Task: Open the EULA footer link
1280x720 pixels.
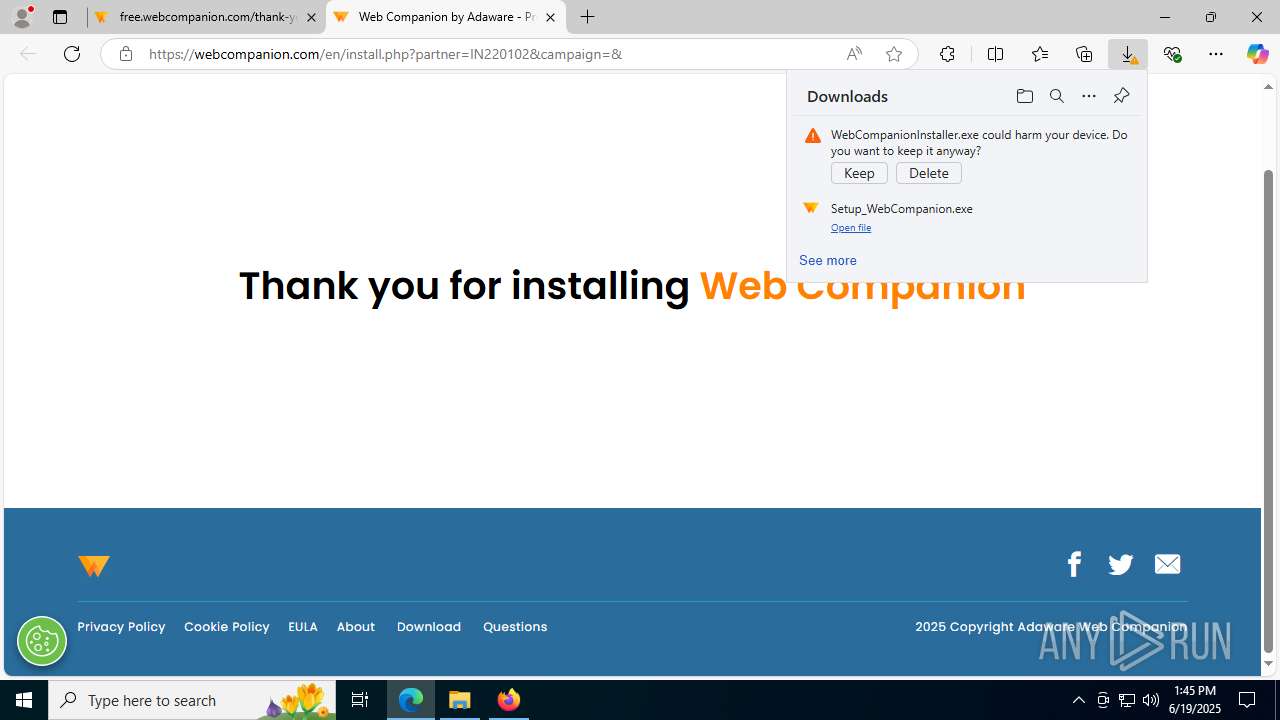Action: 303,627
